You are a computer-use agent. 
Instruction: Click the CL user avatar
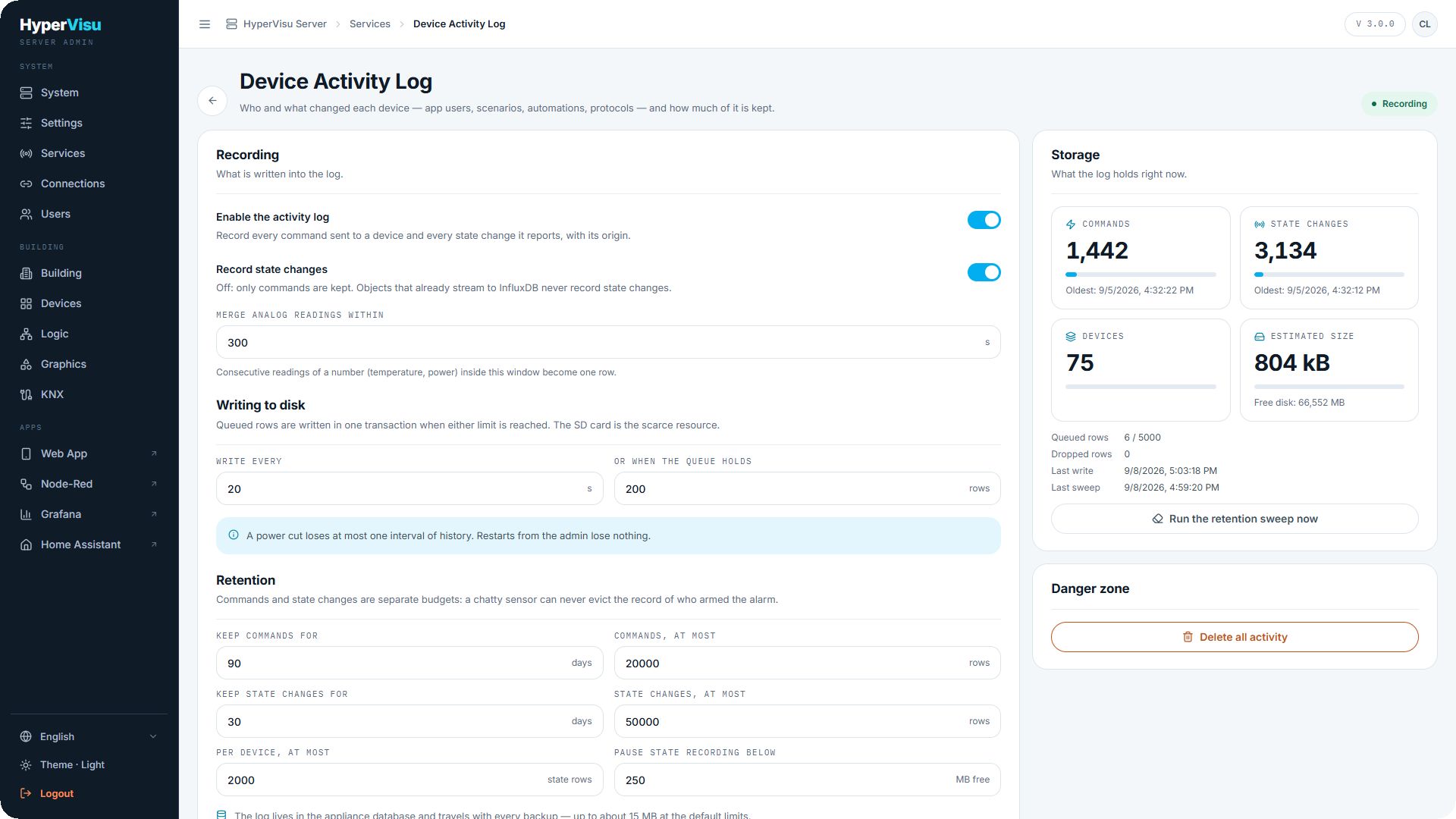(x=1425, y=24)
